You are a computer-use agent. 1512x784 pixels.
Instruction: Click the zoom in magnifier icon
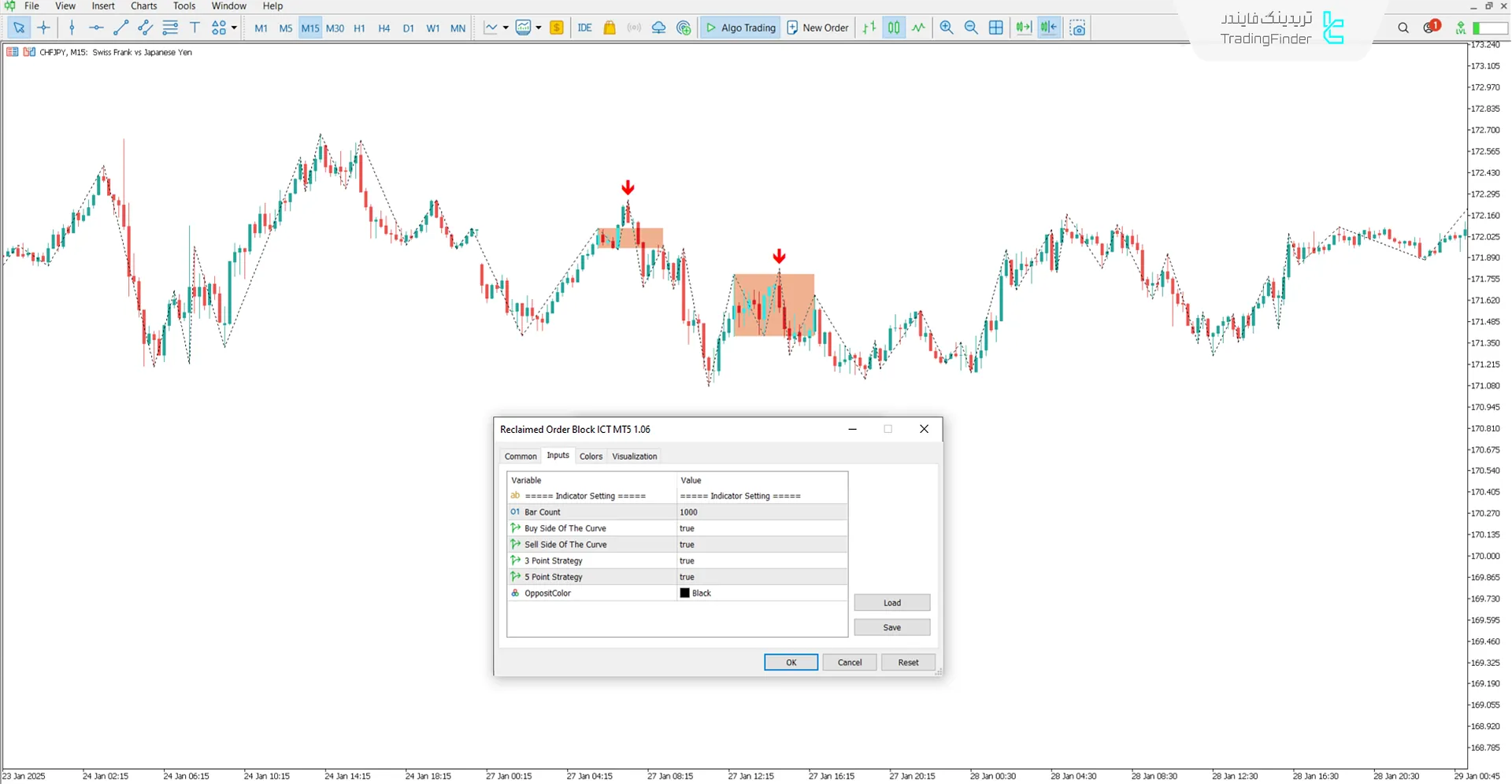point(947,28)
